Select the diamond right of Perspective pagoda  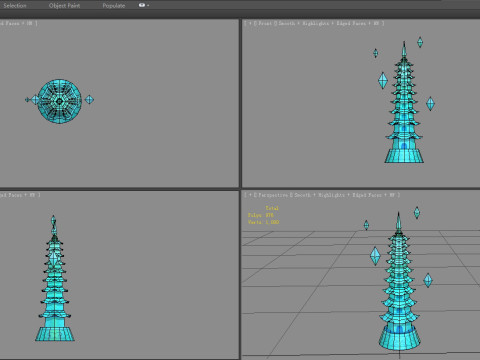pos(428,280)
